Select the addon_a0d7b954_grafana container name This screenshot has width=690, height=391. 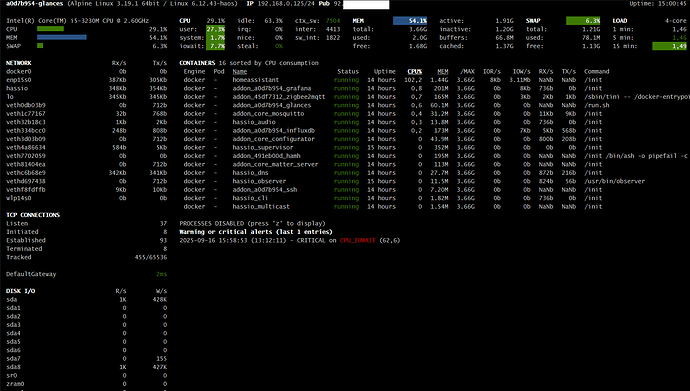pyautogui.click(x=272, y=88)
